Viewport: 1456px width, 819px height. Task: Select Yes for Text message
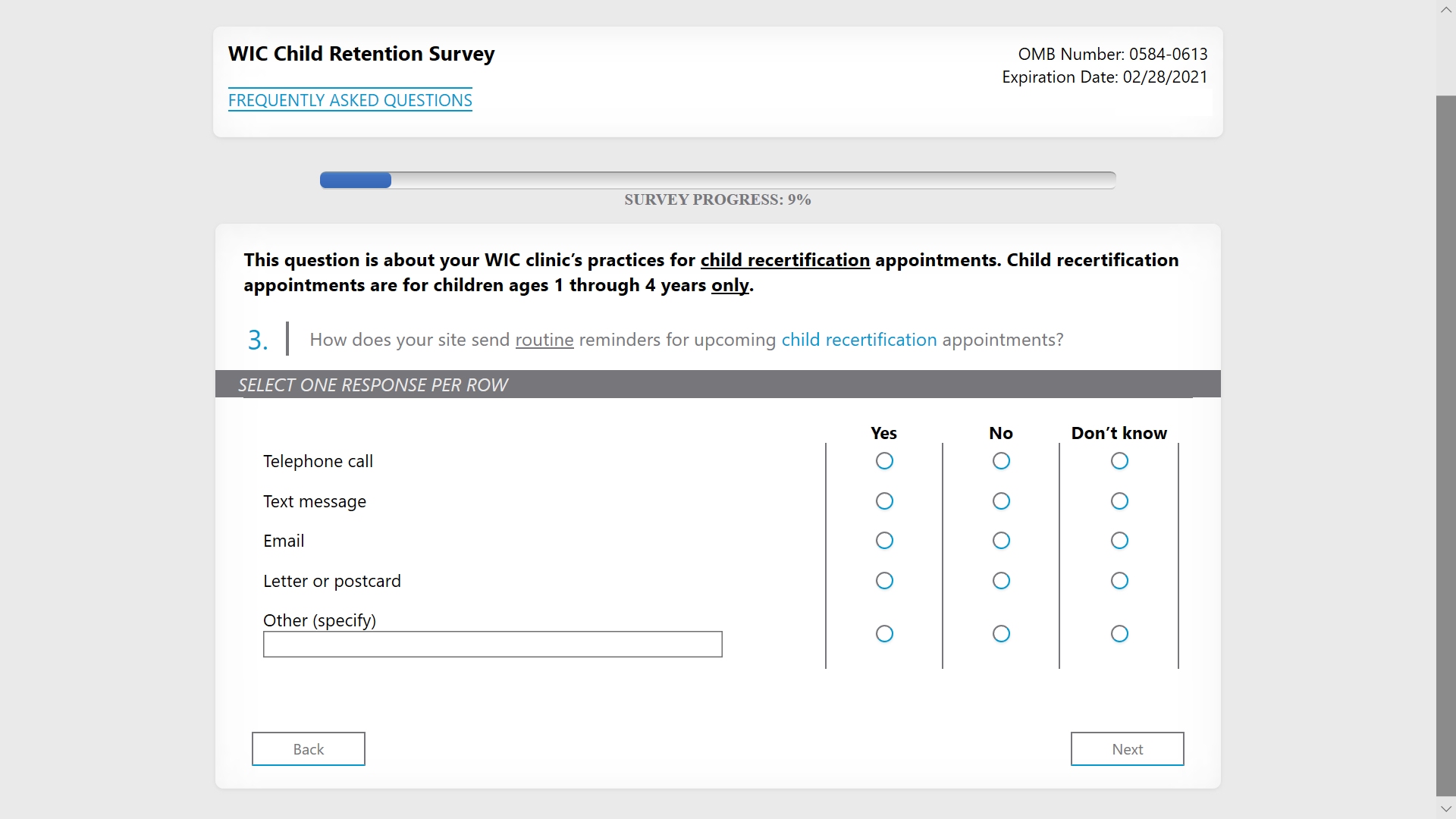pos(884,501)
